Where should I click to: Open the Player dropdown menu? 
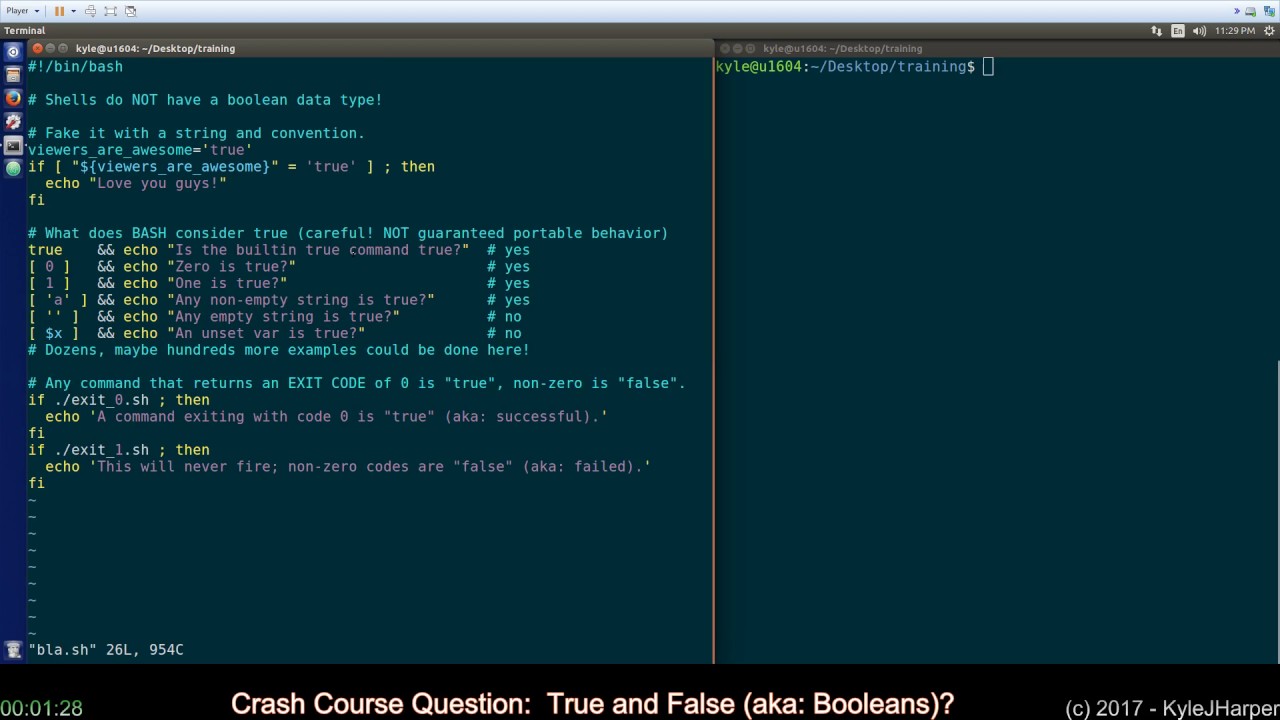pyautogui.click(x=23, y=11)
